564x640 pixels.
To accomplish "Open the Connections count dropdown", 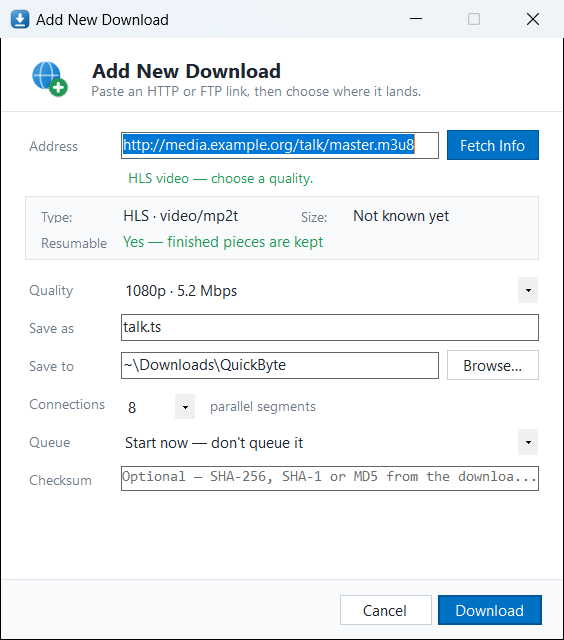I will tap(185, 407).
